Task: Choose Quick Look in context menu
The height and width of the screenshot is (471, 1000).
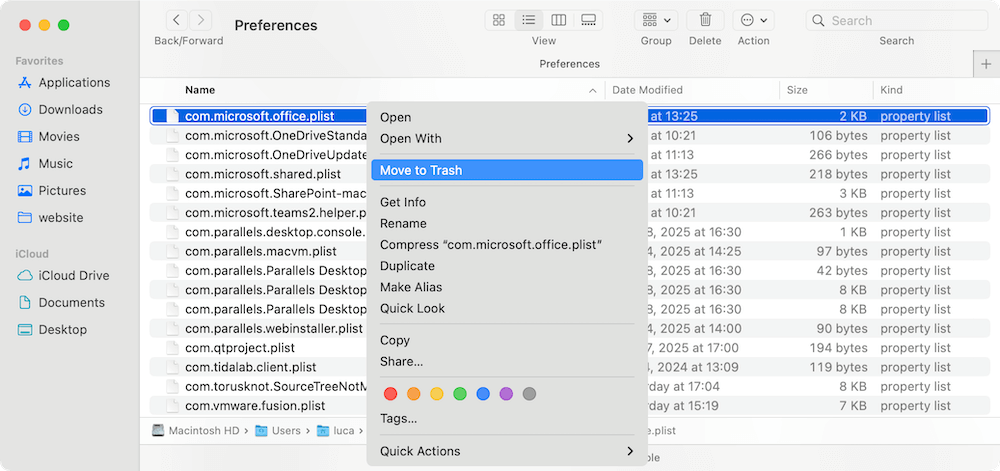Action: coord(507,308)
